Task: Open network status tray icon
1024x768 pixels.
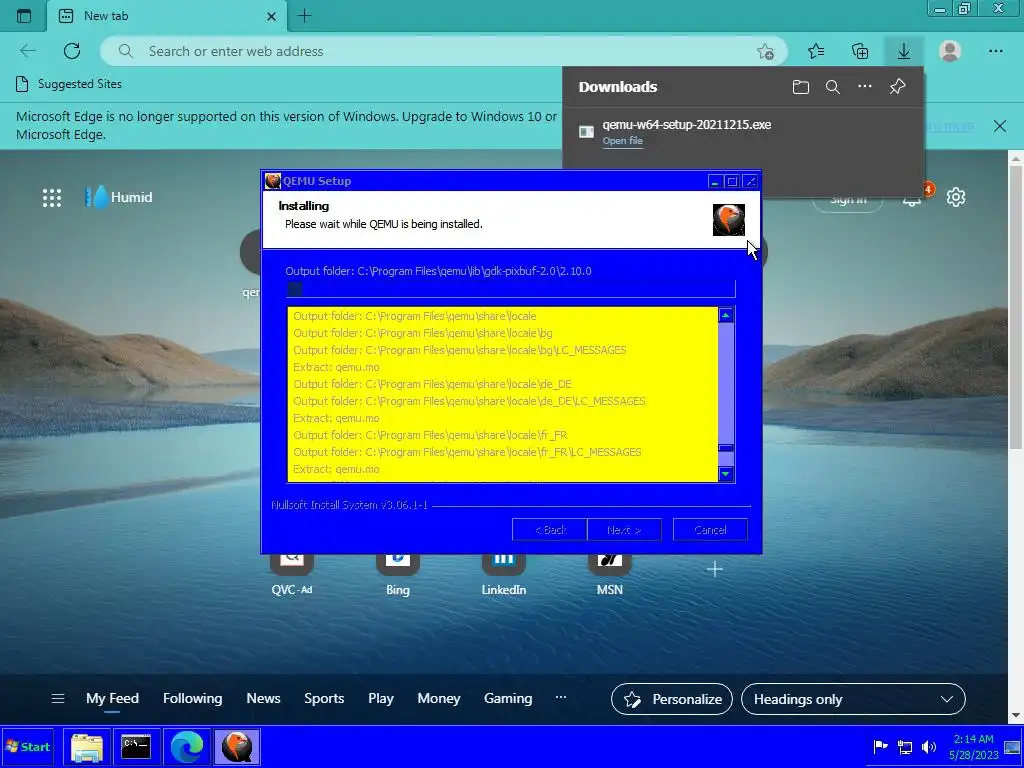Action: pos(905,747)
